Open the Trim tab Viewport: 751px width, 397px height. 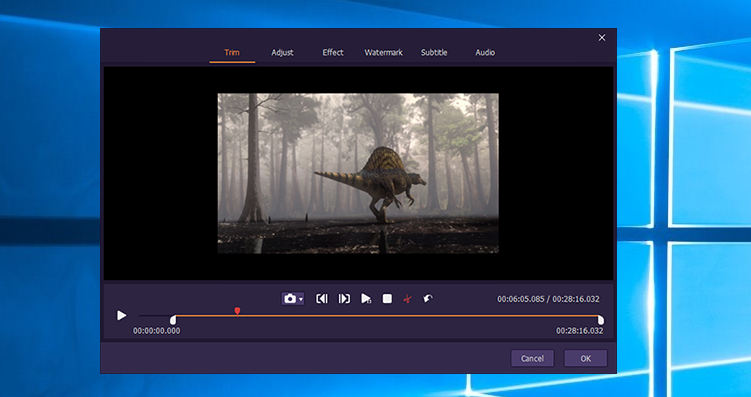tap(232, 53)
